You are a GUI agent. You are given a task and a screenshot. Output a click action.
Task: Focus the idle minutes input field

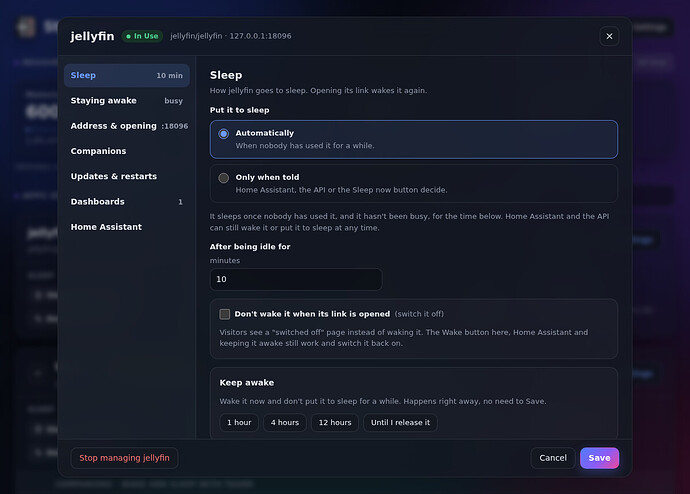point(296,279)
